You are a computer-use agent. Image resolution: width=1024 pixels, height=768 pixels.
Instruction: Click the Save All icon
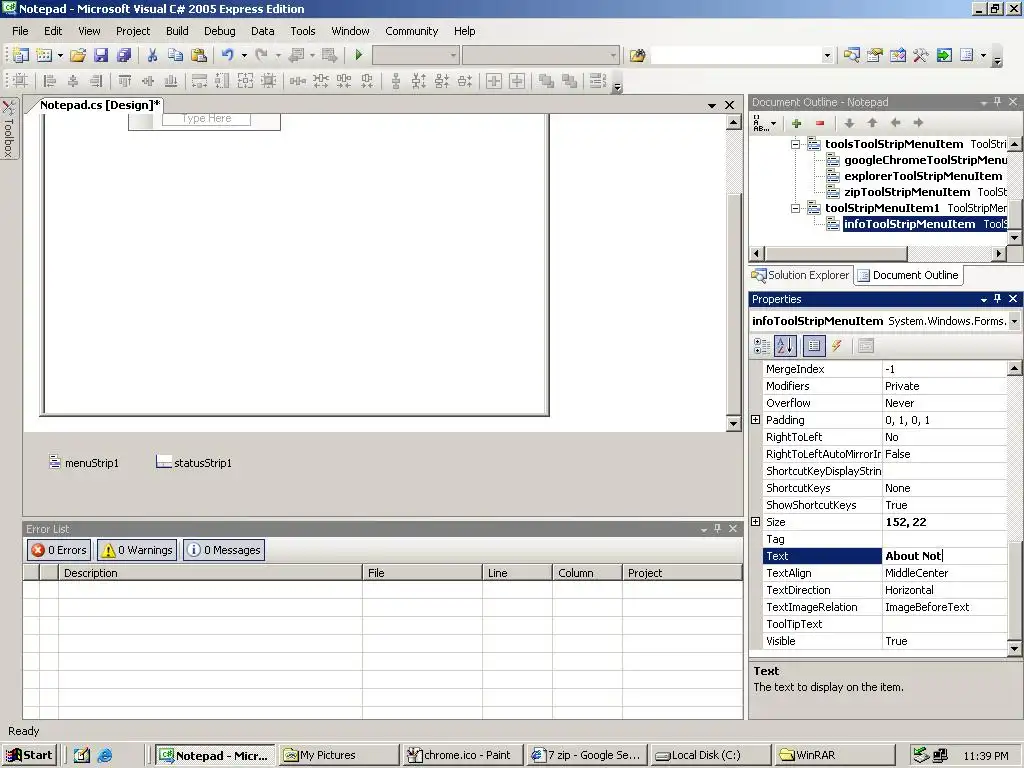(123, 56)
